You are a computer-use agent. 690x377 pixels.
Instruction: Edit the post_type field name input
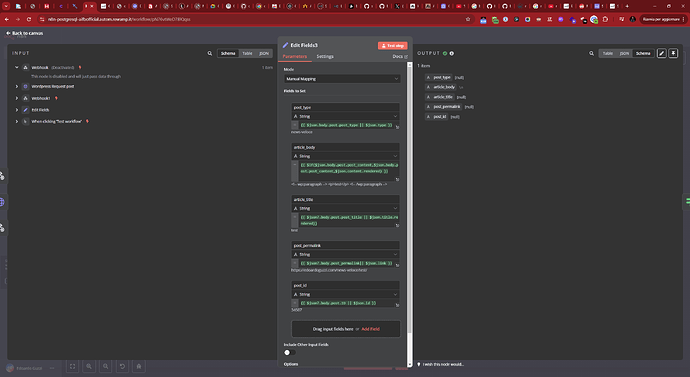click(x=345, y=107)
